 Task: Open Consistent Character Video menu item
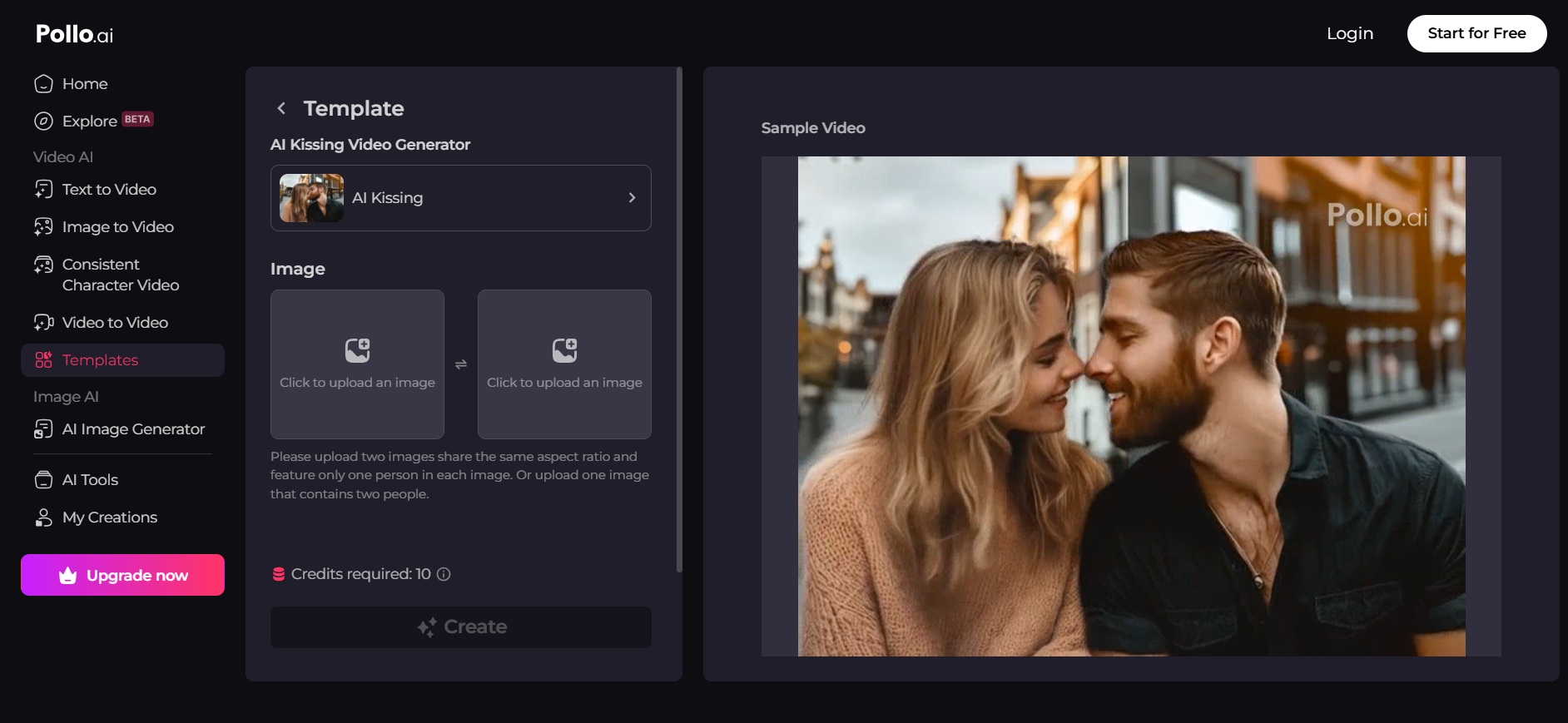[x=121, y=275]
